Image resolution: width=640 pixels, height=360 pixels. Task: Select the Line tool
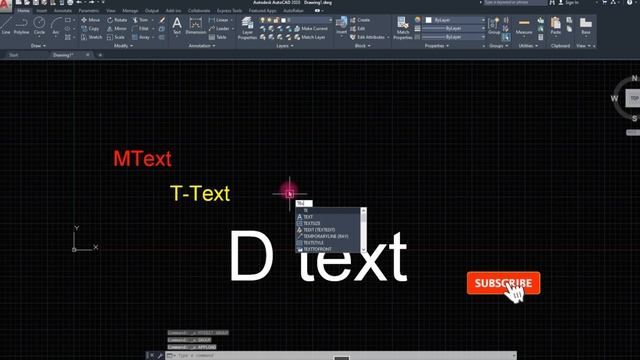coord(6,25)
